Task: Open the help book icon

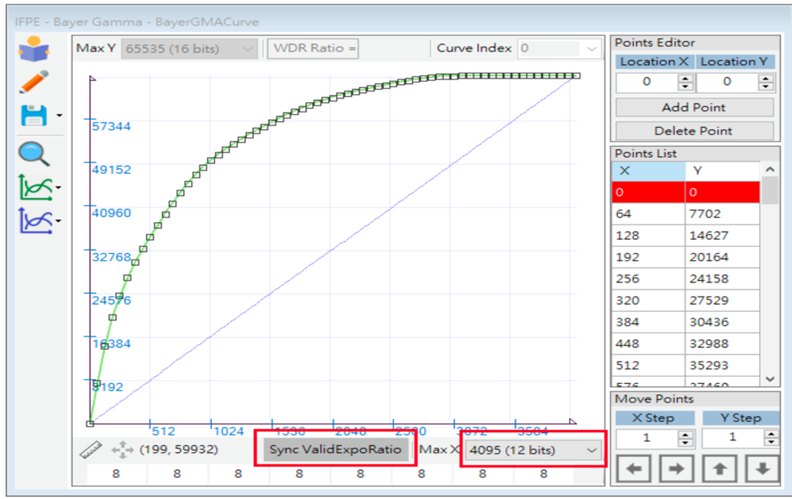Action: (34, 49)
